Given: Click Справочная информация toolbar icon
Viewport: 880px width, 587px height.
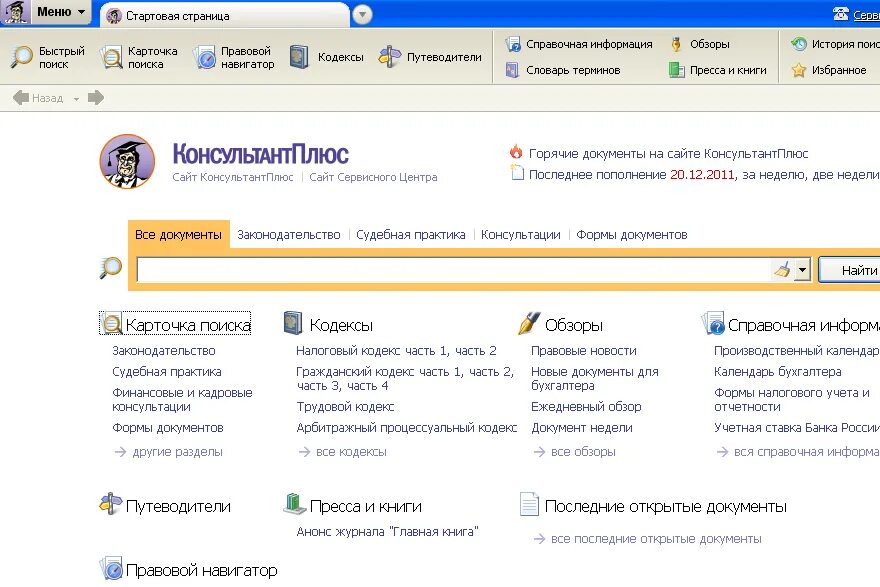Looking at the screenshot, I should (x=513, y=44).
